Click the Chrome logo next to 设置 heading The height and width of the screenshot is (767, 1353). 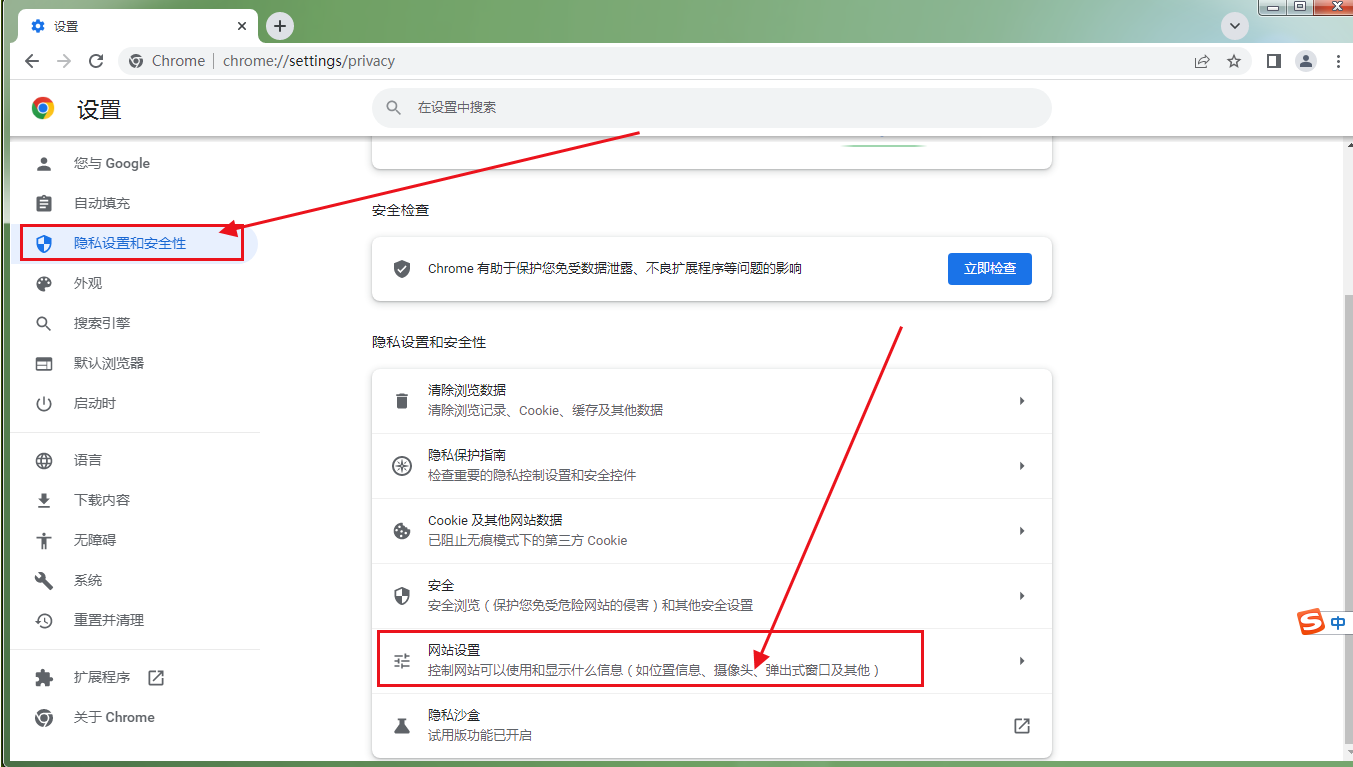43,109
